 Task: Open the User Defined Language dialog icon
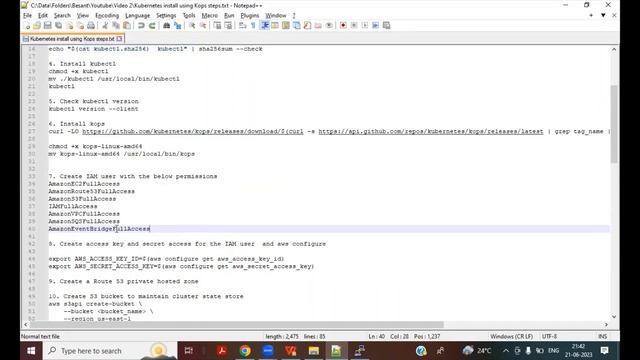pyautogui.click(x=275, y=26)
